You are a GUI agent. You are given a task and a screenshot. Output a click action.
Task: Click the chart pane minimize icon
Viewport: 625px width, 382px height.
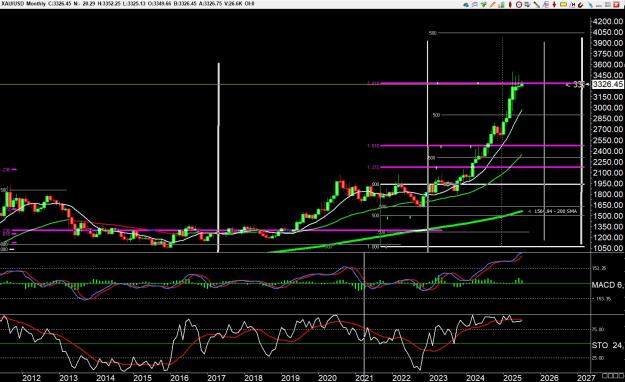[x=599, y=5]
